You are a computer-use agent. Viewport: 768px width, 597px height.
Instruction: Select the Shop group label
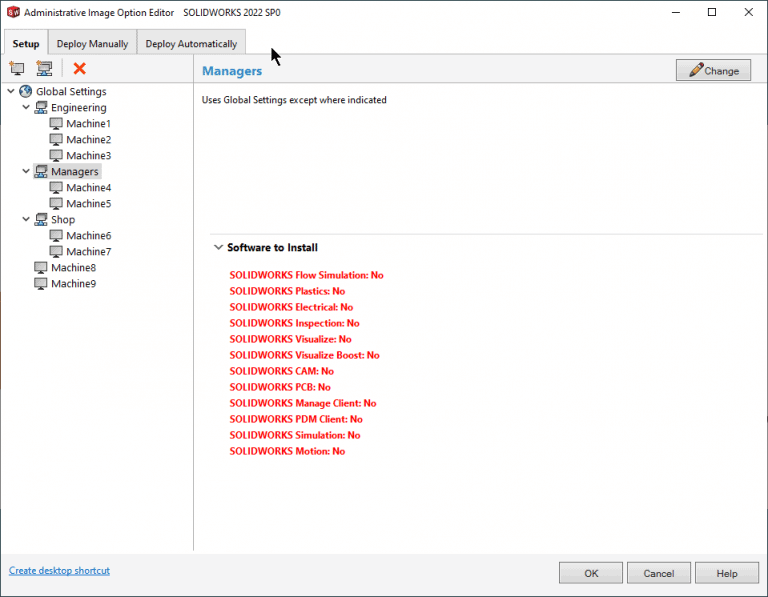click(63, 219)
